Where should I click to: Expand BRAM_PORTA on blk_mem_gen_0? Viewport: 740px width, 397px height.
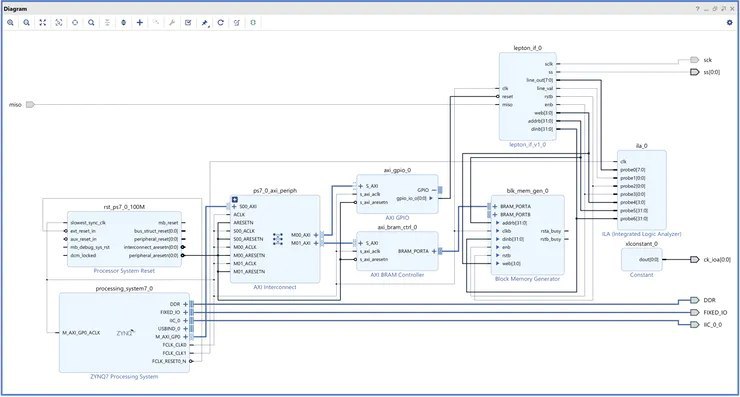tap(495, 207)
